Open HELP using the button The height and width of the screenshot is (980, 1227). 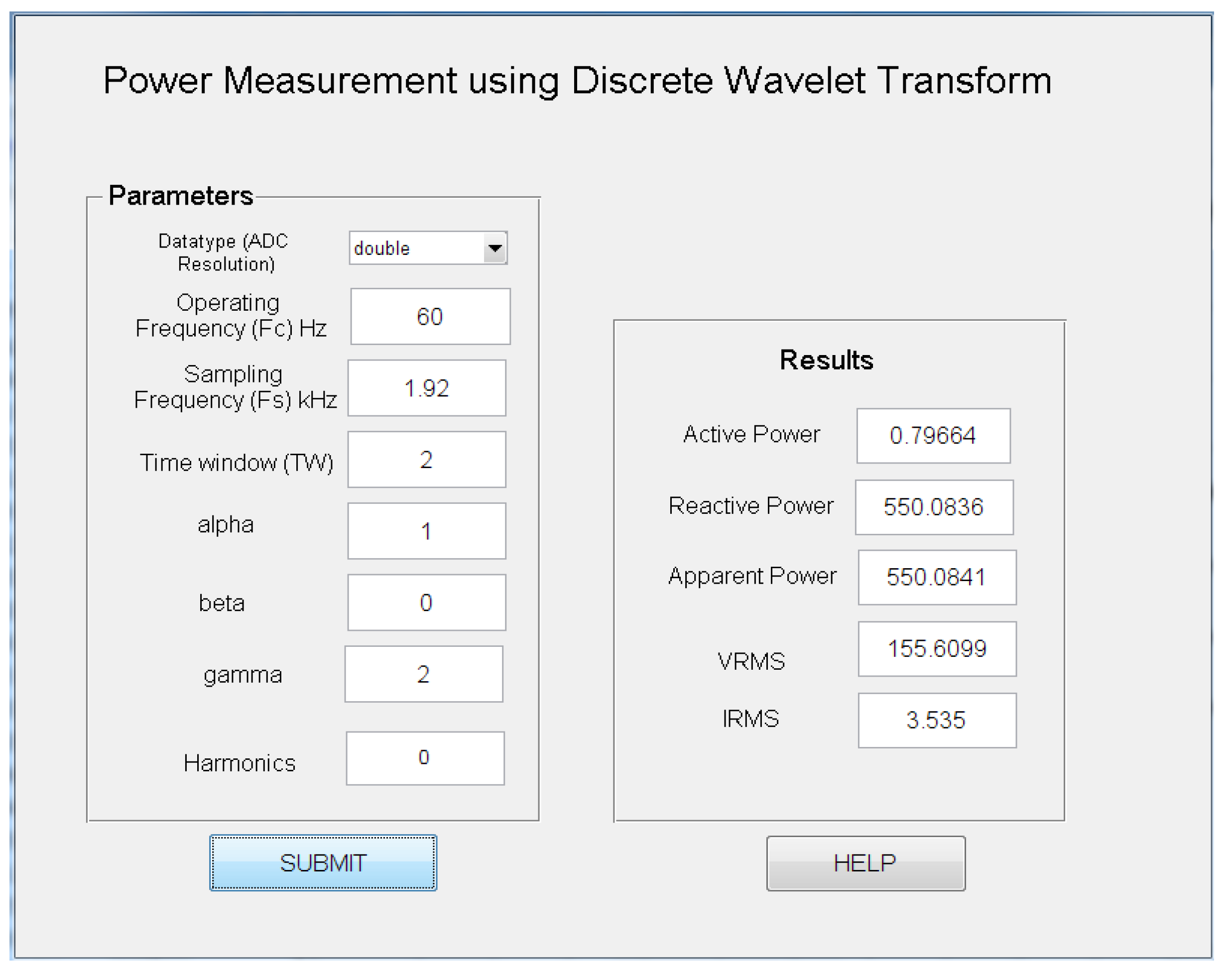[865, 863]
